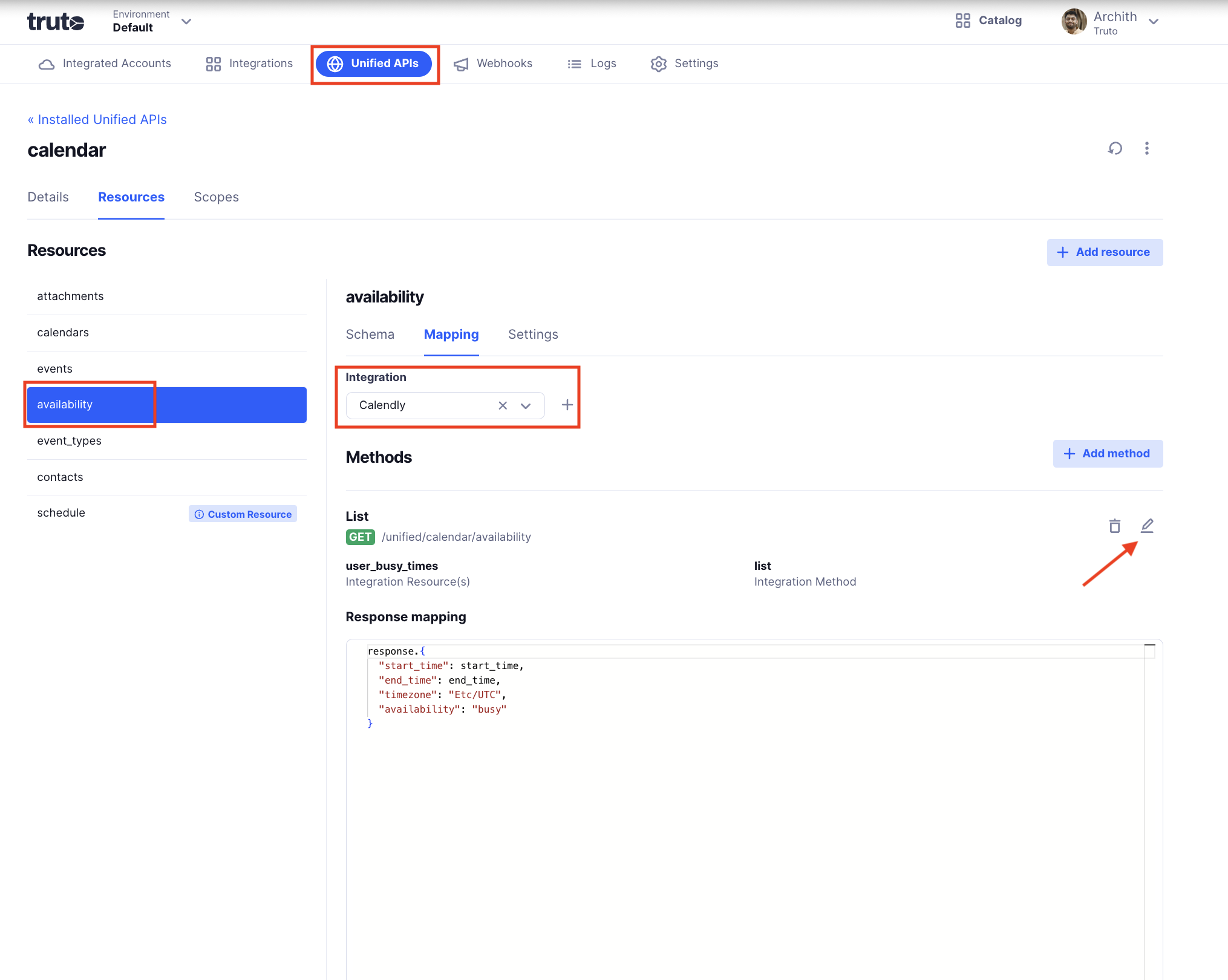Select the calendars resource

coord(62,332)
